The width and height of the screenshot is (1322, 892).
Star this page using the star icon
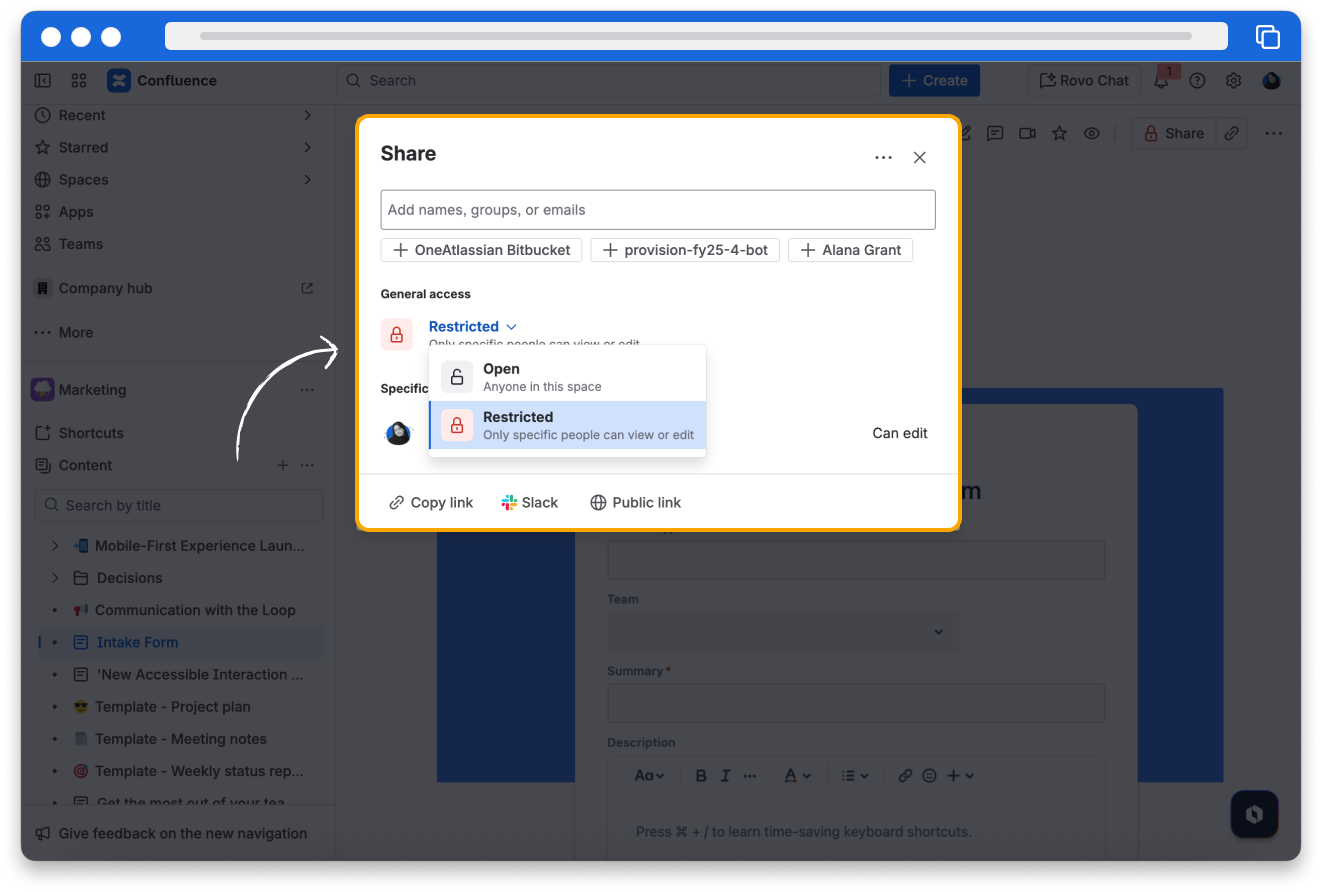pos(1059,133)
